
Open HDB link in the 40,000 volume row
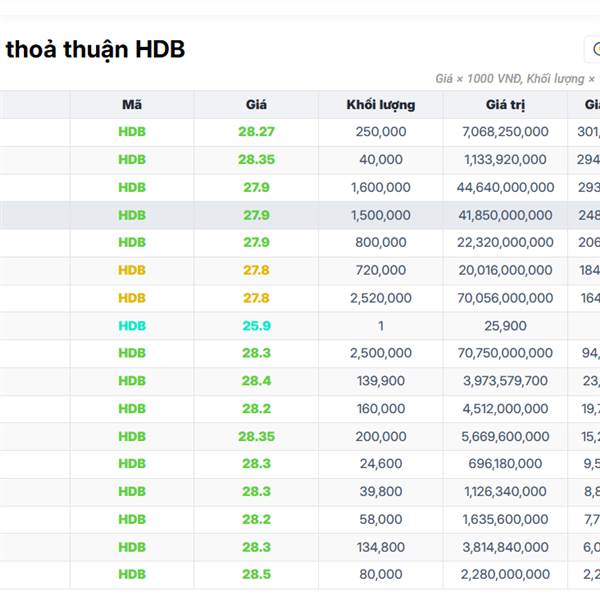(132, 160)
